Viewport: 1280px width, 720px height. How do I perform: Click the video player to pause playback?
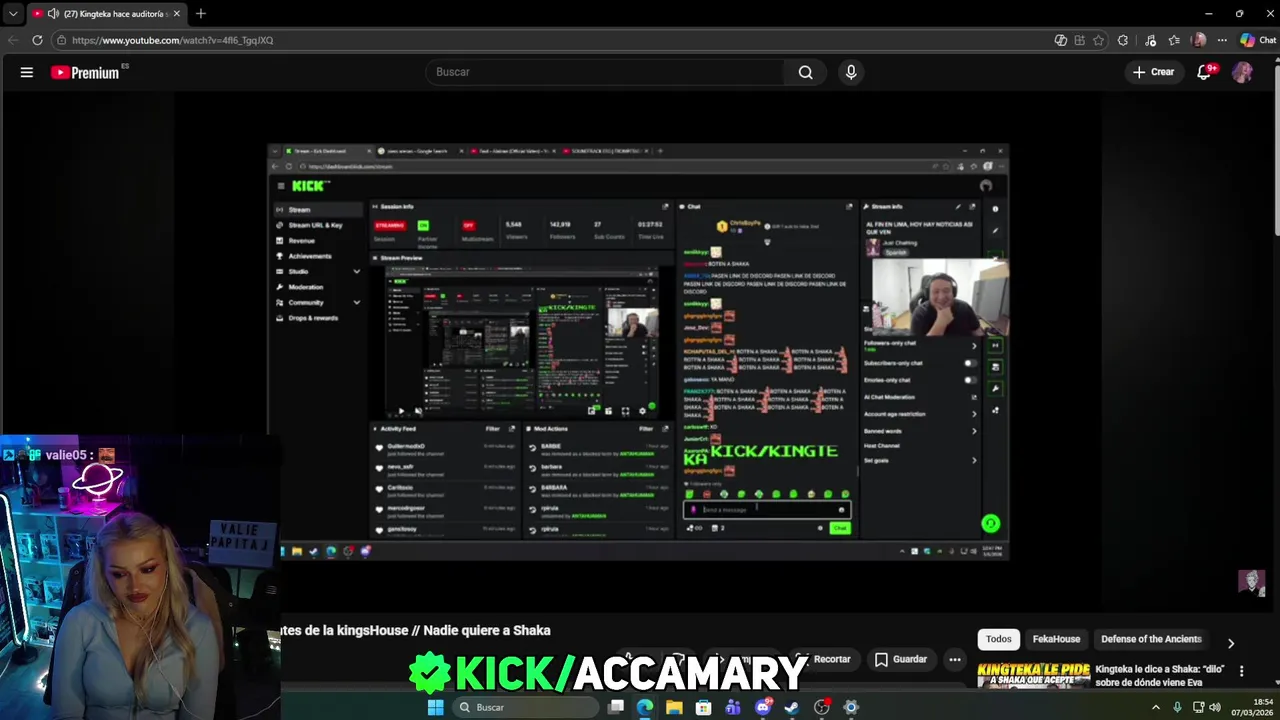tap(639, 350)
